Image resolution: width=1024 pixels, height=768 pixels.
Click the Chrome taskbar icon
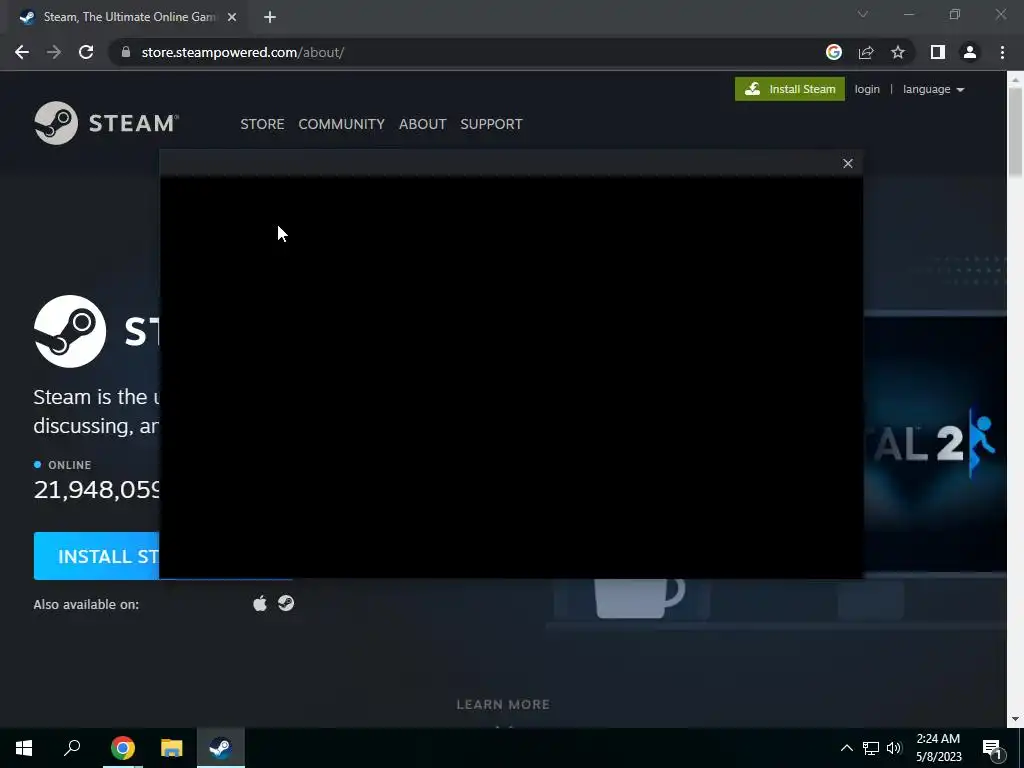(122, 748)
